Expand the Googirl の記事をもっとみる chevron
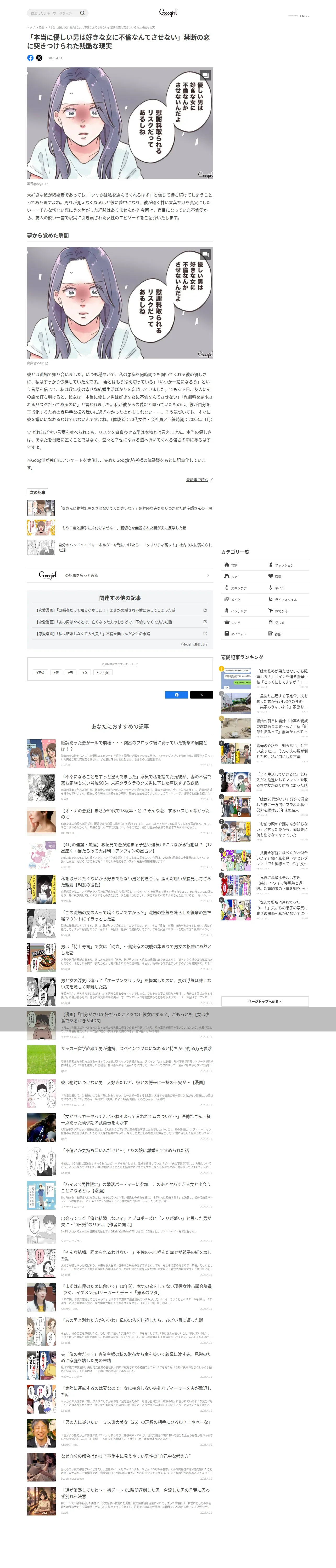The height and width of the screenshot is (1568, 336). click(208, 575)
